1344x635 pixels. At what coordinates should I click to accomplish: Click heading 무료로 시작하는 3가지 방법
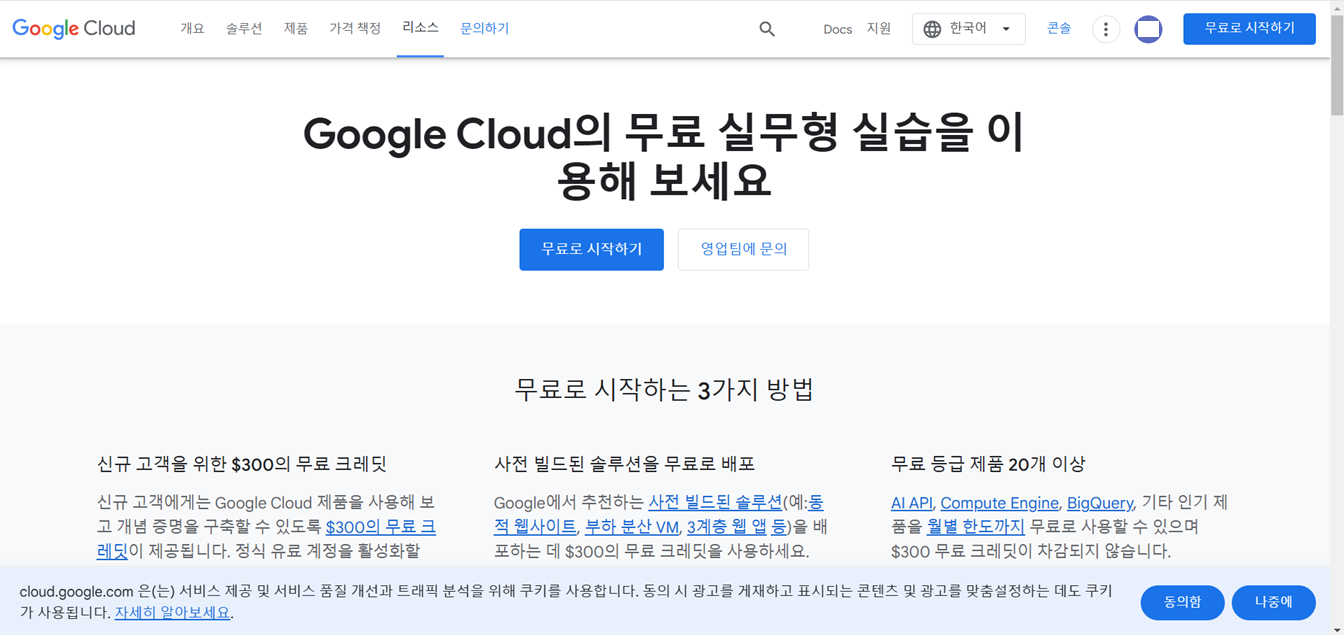664,389
